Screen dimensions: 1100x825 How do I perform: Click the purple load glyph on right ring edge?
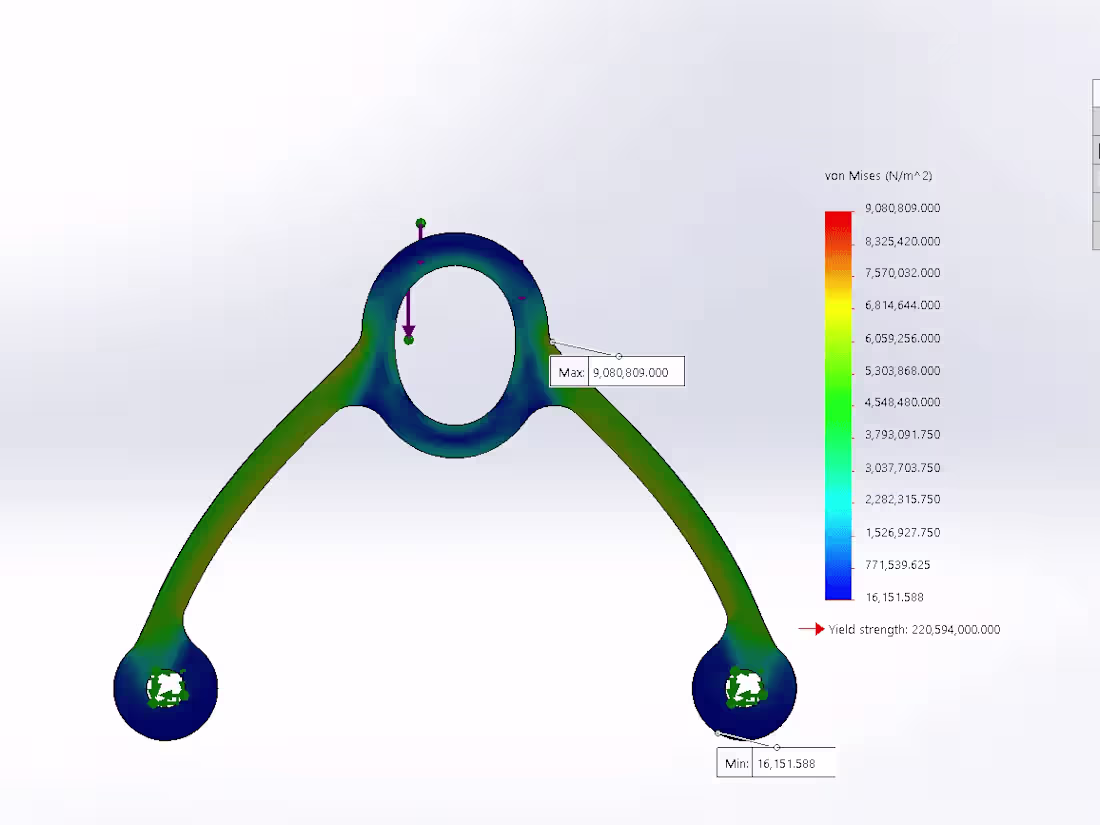tap(521, 298)
